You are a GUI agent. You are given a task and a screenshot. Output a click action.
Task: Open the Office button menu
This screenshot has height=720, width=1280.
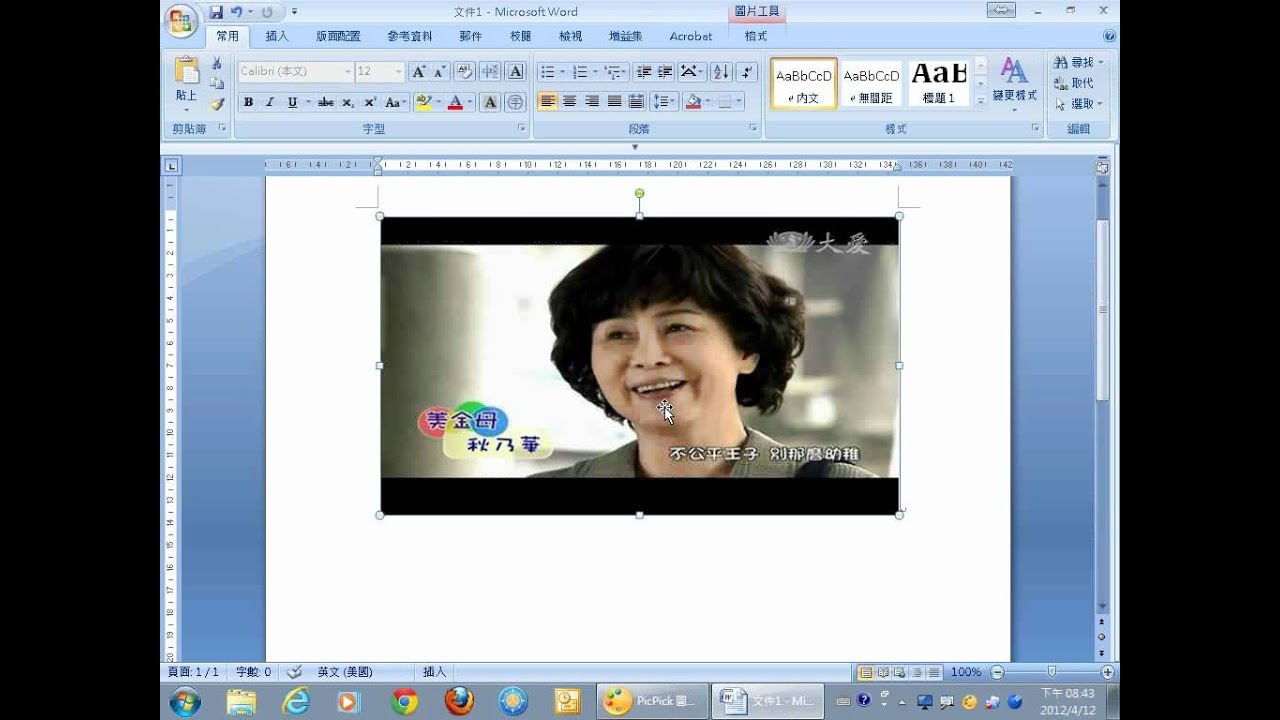[x=181, y=21]
